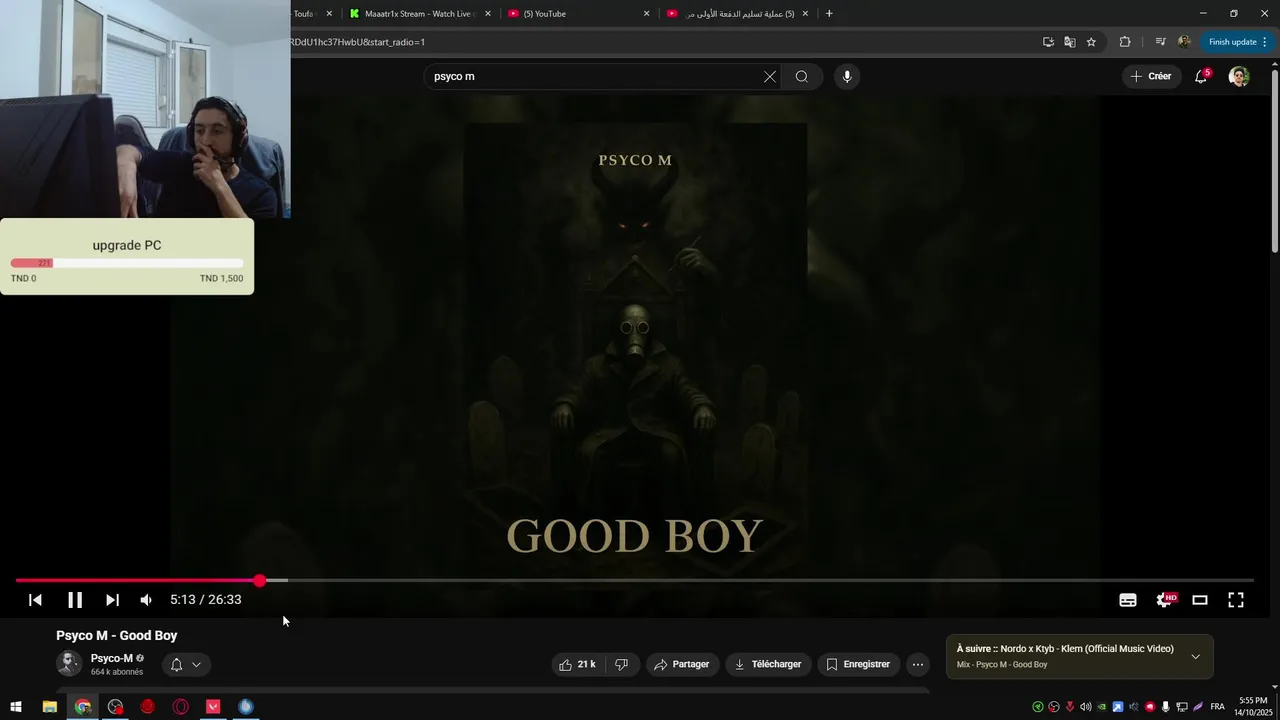This screenshot has width=1280, height=720.
Task: Open Chrome translate page icon
Action: [1070, 42]
